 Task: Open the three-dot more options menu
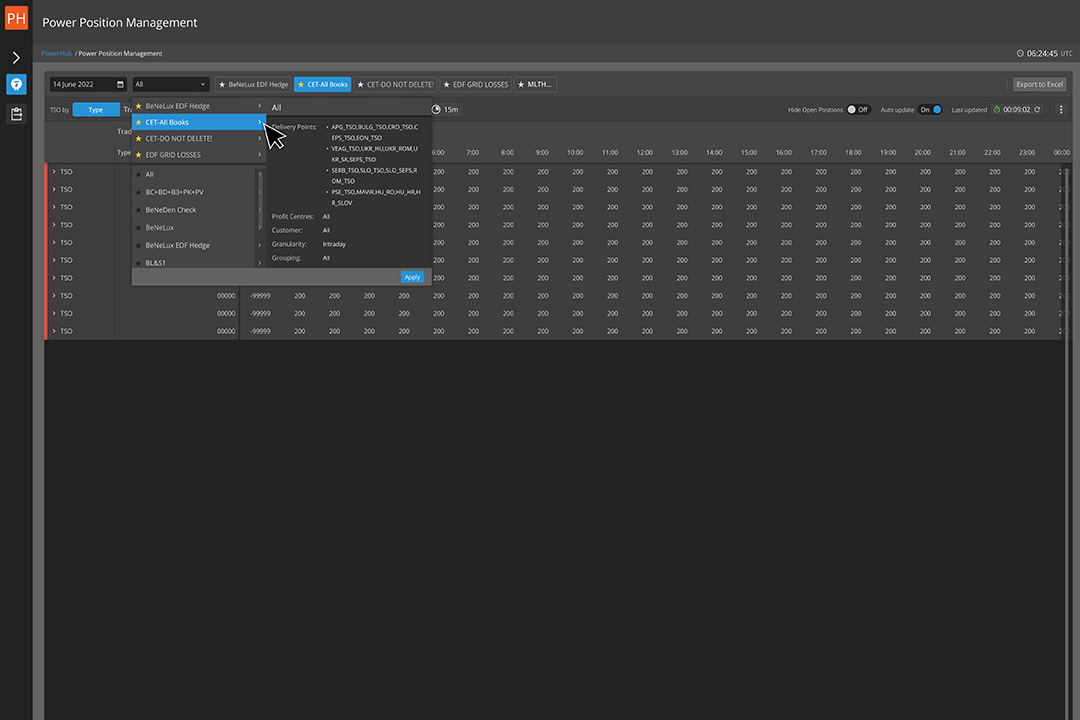point(1061,110)
